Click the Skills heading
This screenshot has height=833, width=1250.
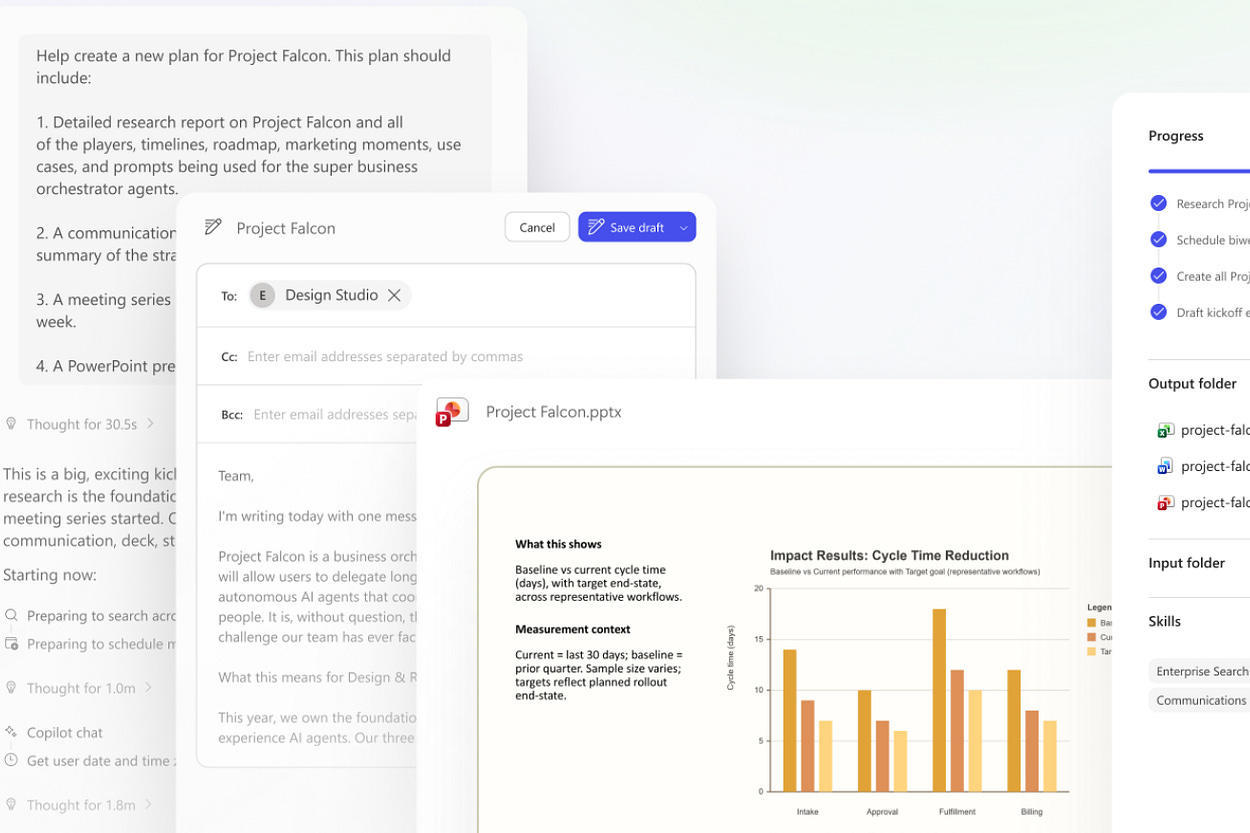1164,621
